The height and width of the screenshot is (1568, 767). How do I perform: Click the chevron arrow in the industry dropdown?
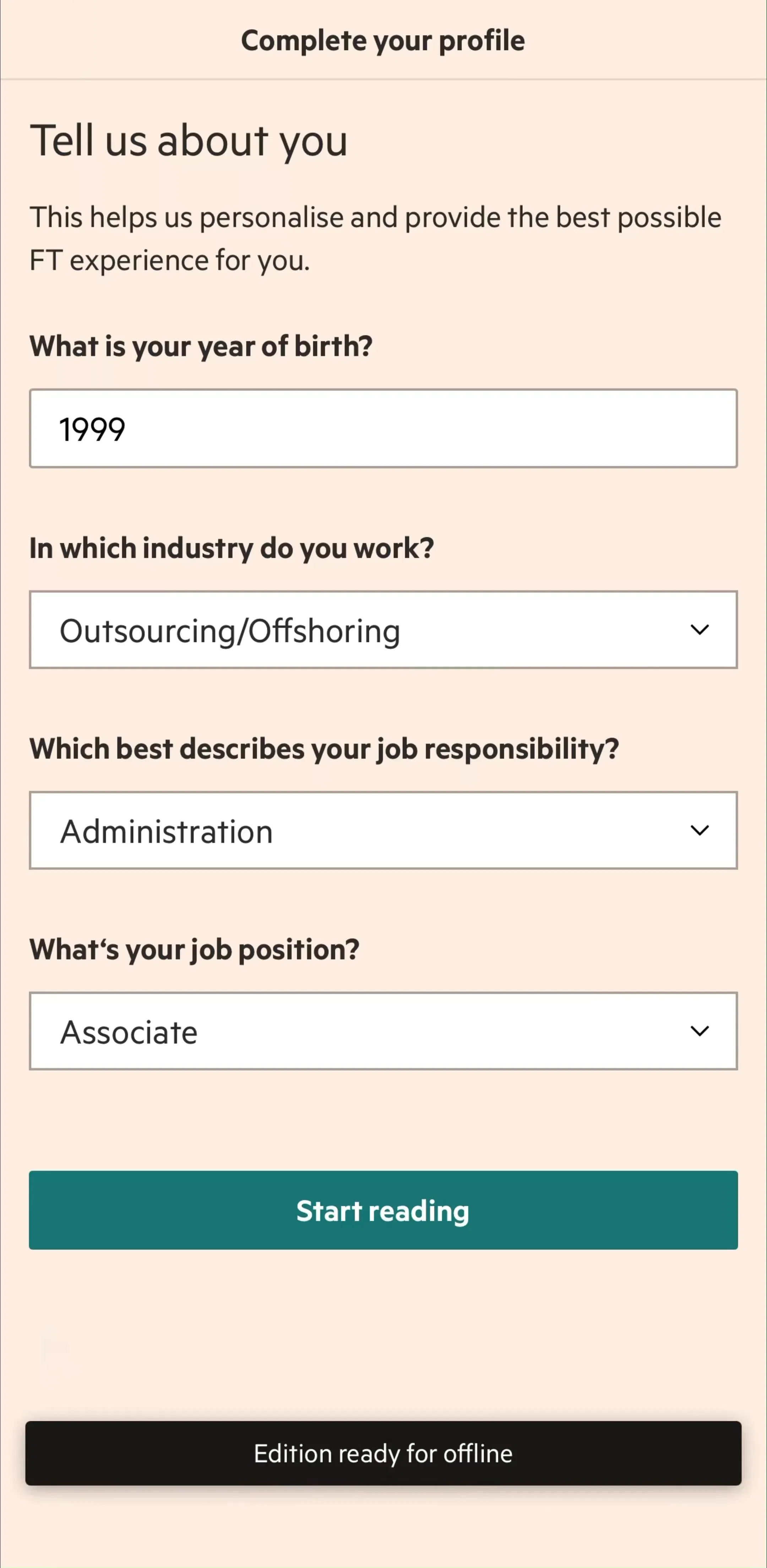tap(700, 630)
